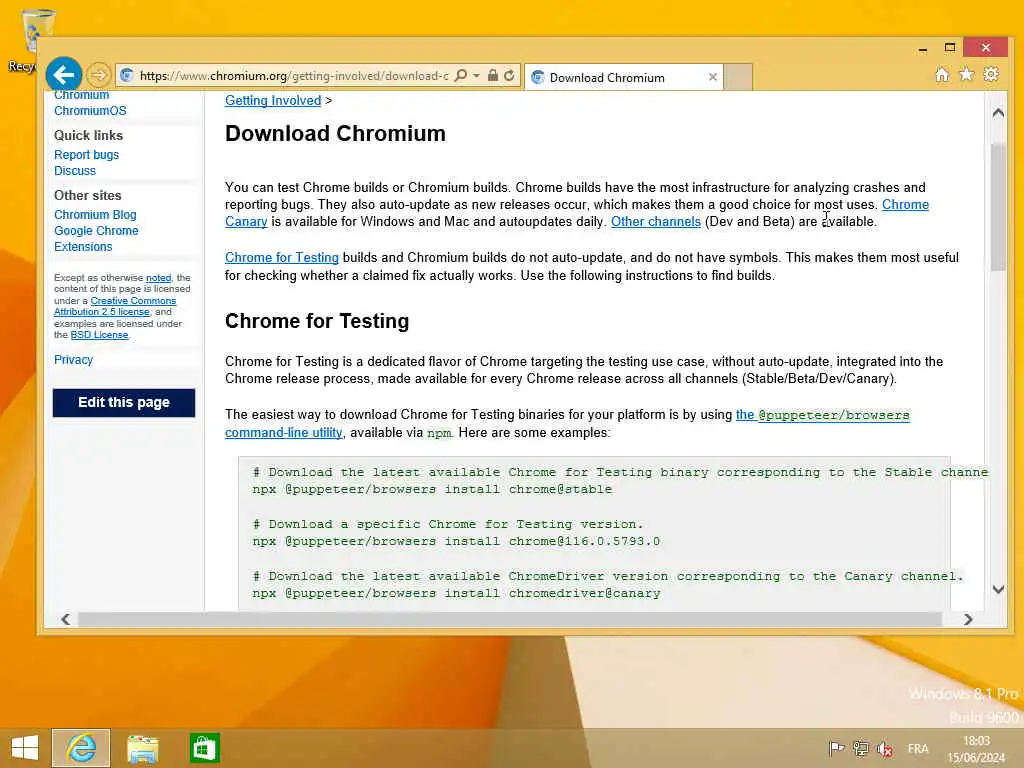1024x768 pixels.
Task: Click the forward navigation arrow button
Action: tap(99, 75)
